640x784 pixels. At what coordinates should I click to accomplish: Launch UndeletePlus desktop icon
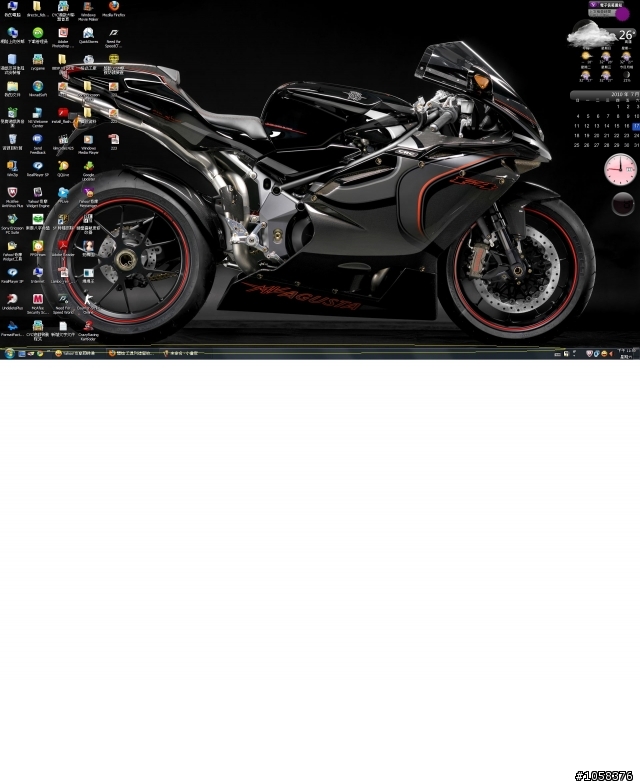pyautogui.click(x=12, y=302)
